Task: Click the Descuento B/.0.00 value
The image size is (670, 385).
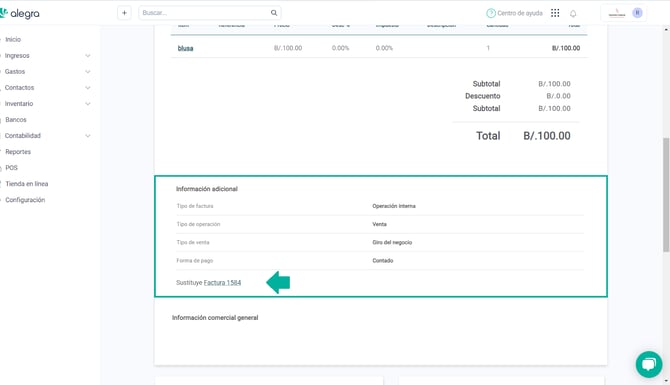Action: pos(558,96)
